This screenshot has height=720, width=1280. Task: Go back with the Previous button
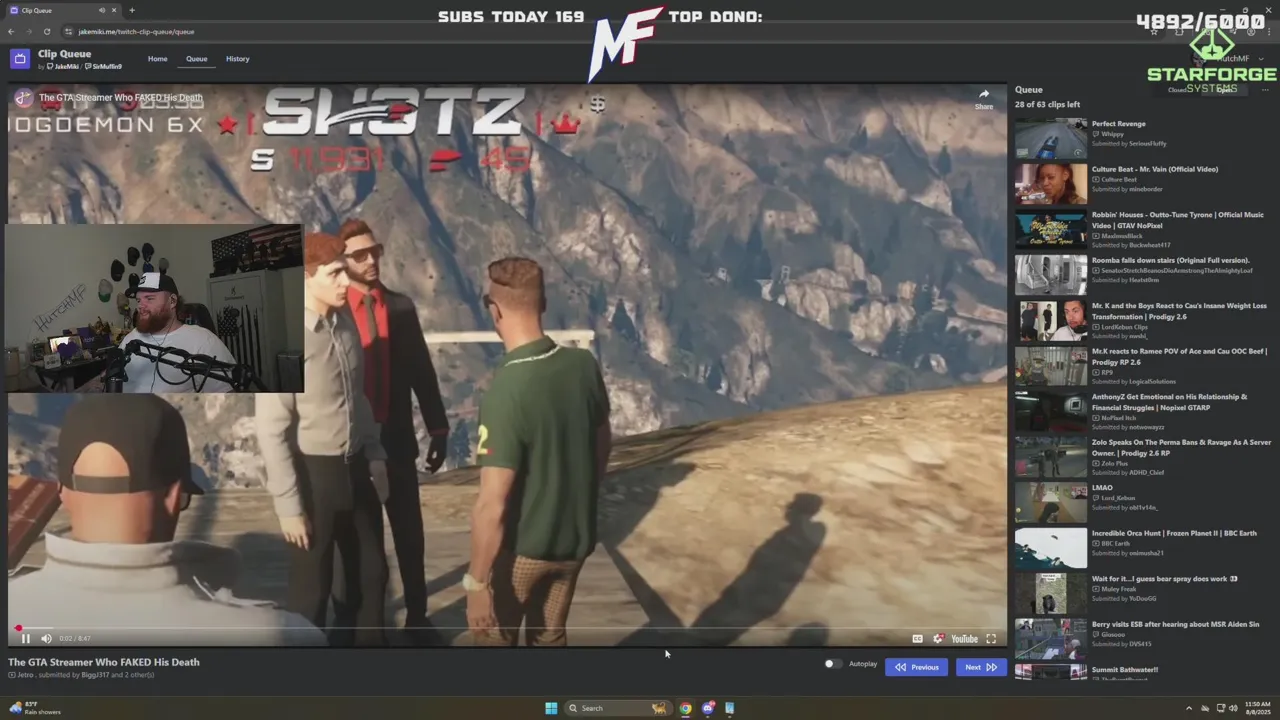tap(916, 667)
